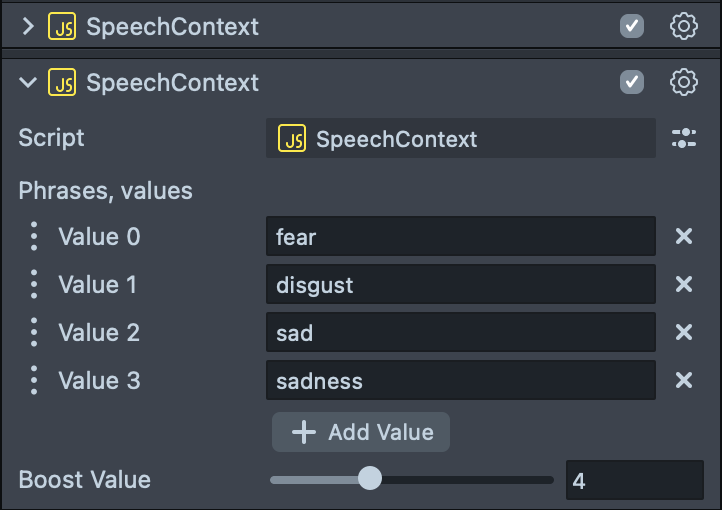Click the script picker icon beside SpeechContext field

(684, 139)
